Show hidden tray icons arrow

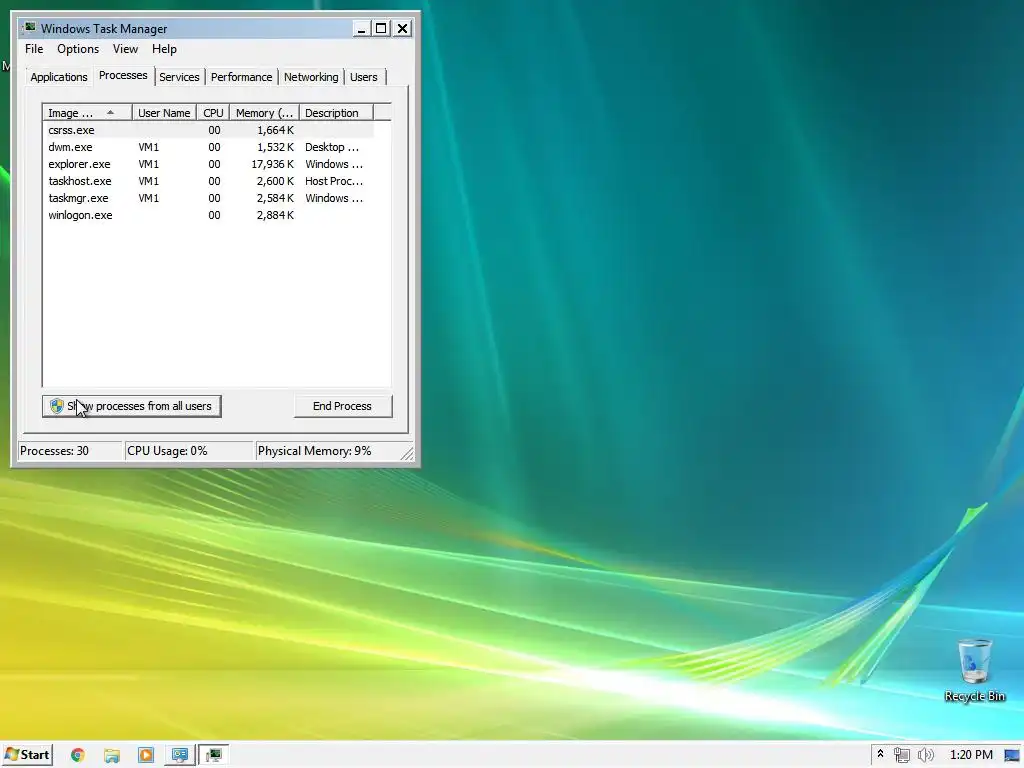(880, 754)
